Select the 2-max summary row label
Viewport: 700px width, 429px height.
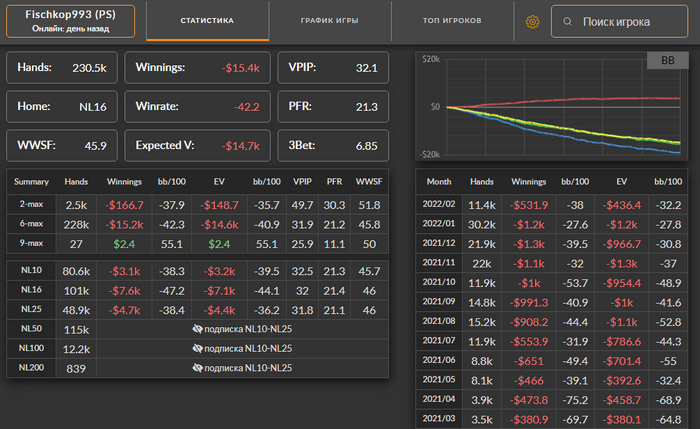(x=31, y=204)
